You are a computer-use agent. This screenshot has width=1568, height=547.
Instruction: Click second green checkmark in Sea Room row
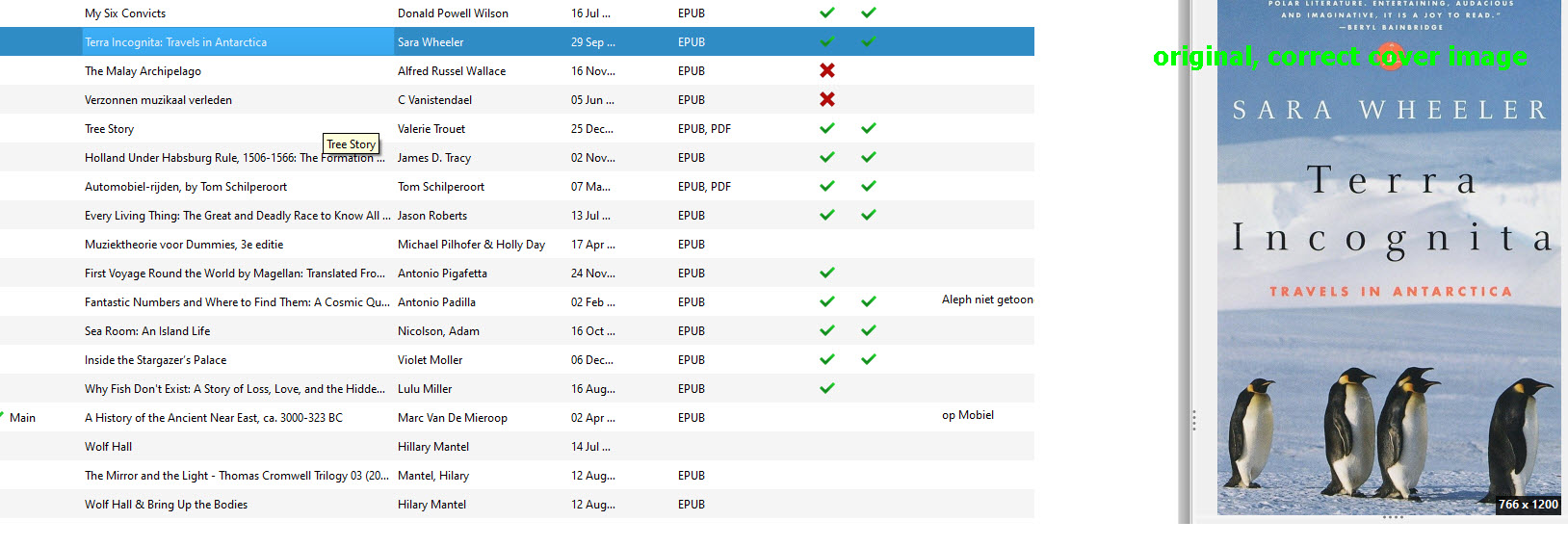click(x=868, y=330)
